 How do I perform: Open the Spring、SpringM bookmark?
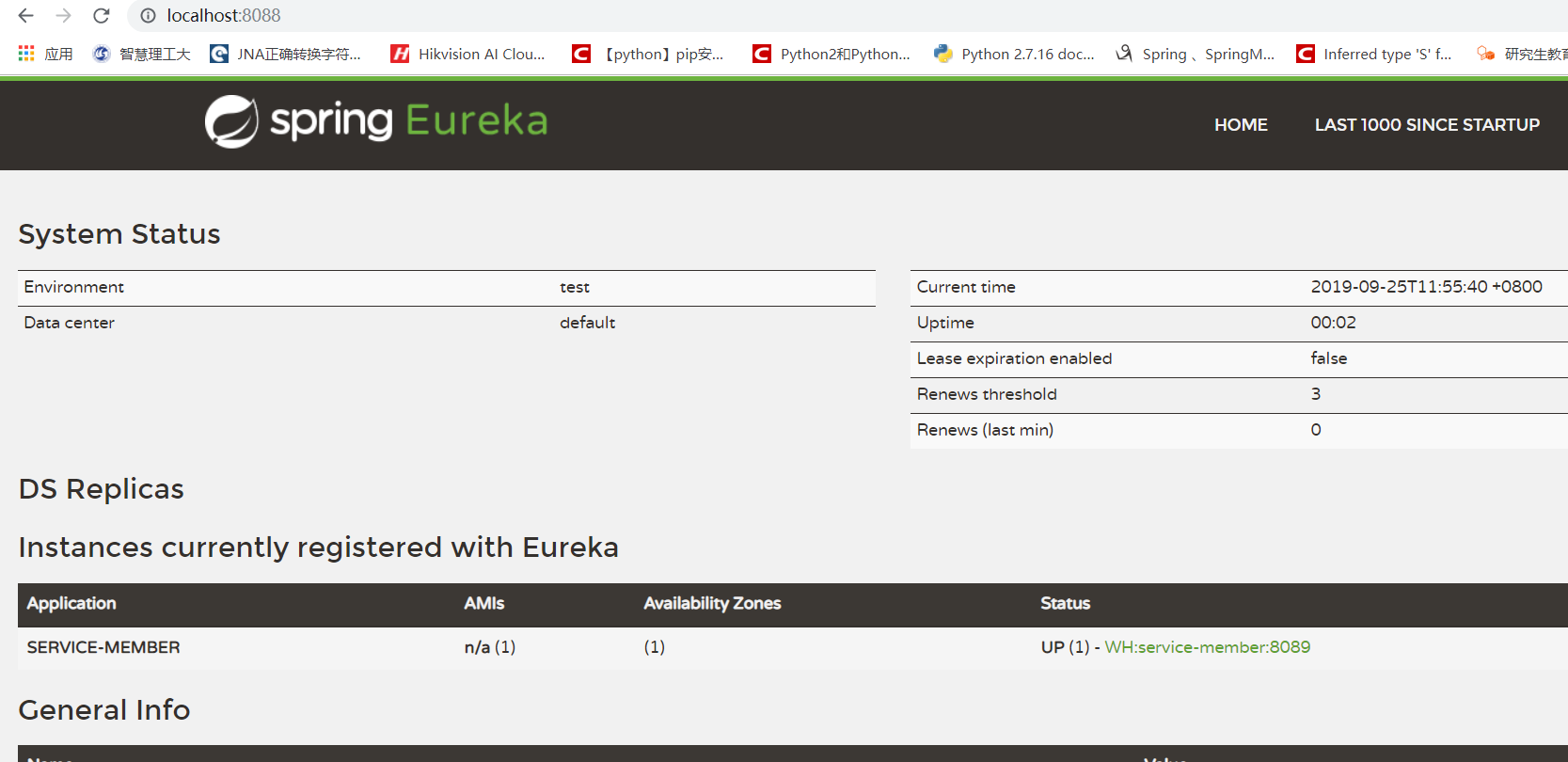click(x=1195, y=54)
